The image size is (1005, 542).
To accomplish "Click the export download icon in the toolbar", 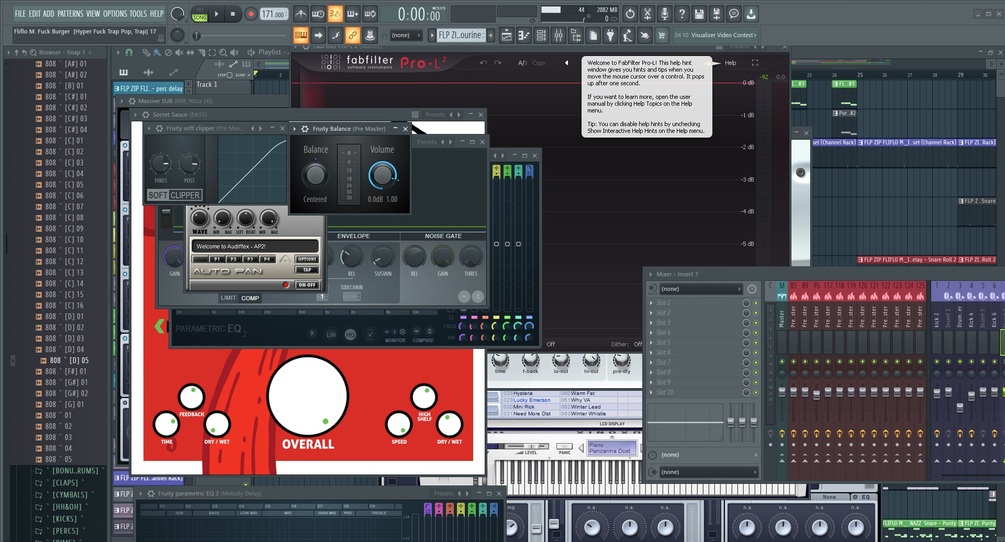I will tap(751, 13).
